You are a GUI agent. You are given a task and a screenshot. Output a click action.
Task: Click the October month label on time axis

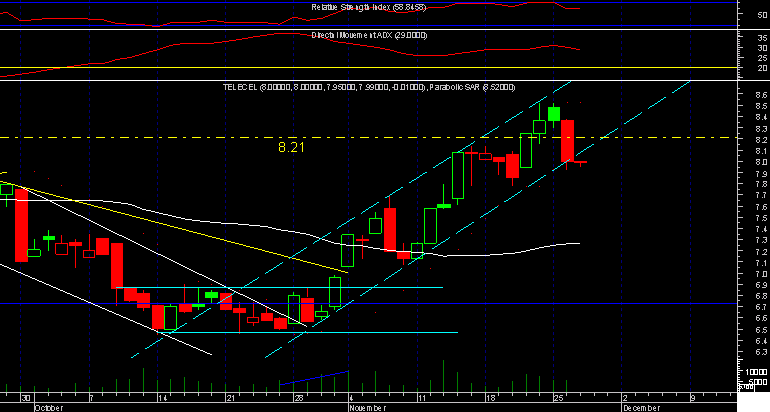click(x=49, y=408)
